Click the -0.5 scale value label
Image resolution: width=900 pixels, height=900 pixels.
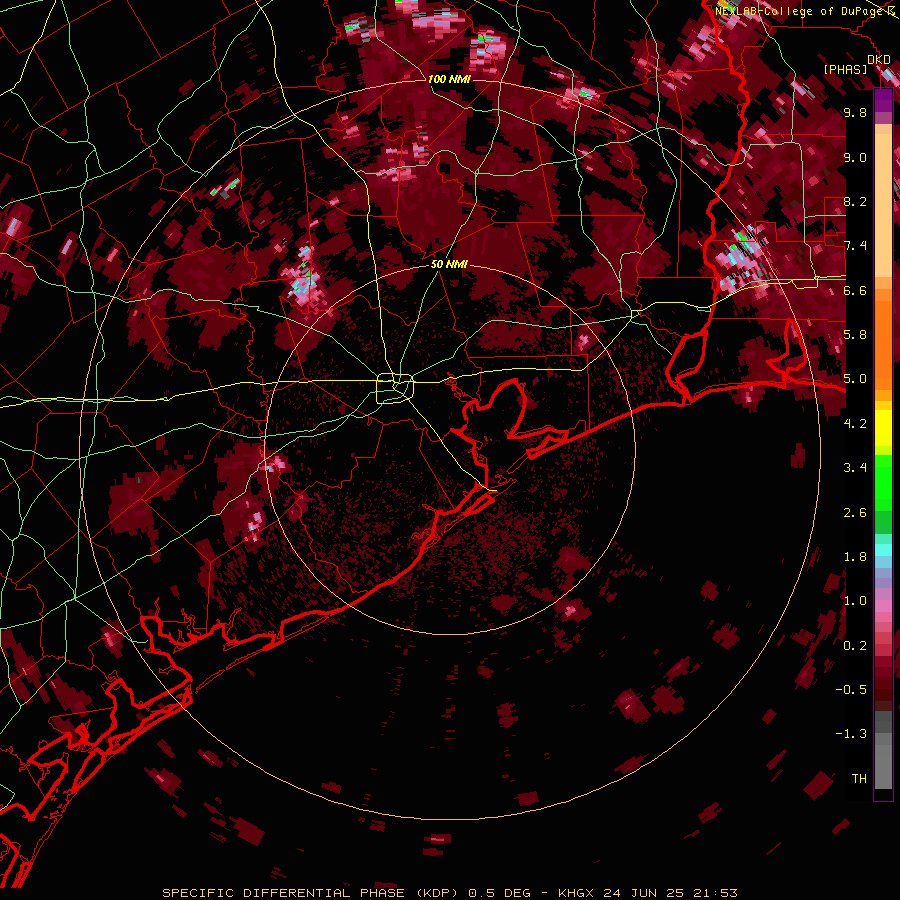pyautogui.click(x=851, y=690)
